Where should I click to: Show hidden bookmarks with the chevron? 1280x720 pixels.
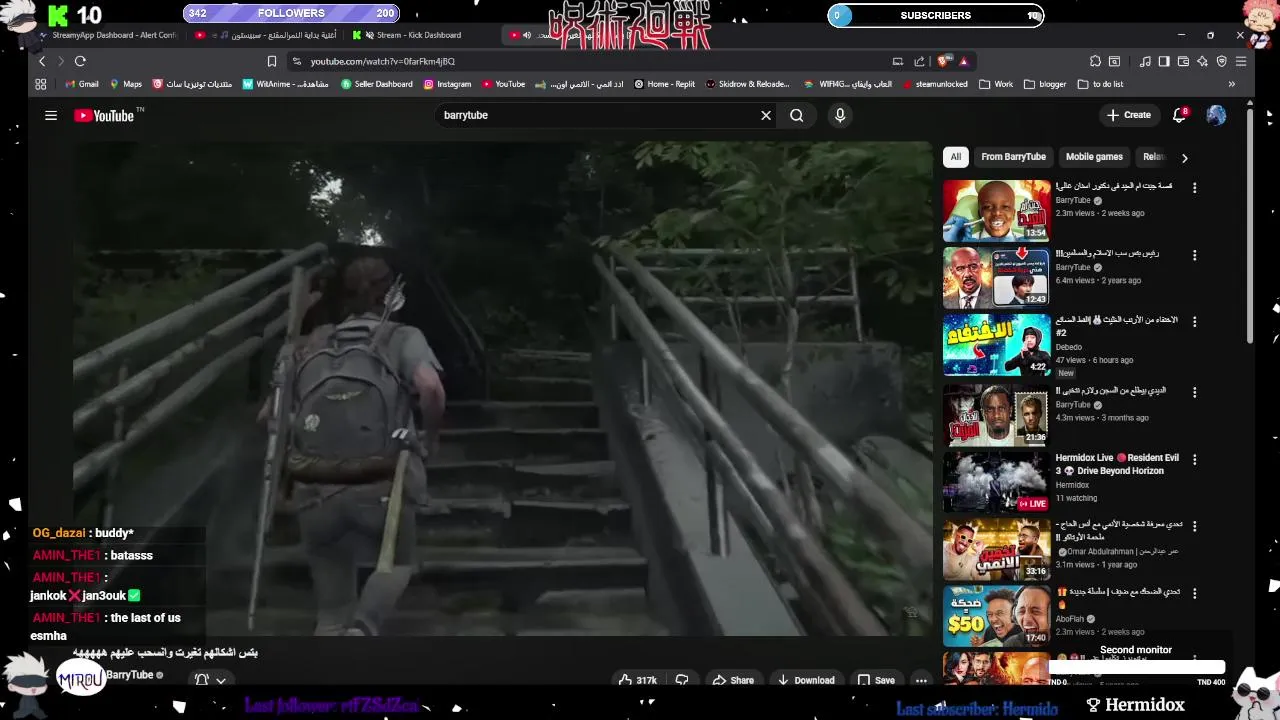pos(1231,84)
